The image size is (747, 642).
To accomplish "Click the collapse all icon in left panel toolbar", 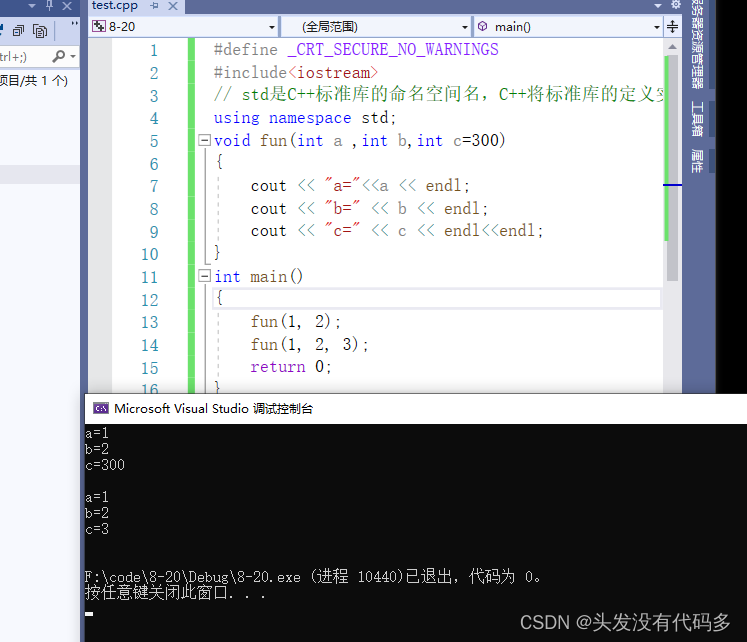I will (x=19, y=31).
